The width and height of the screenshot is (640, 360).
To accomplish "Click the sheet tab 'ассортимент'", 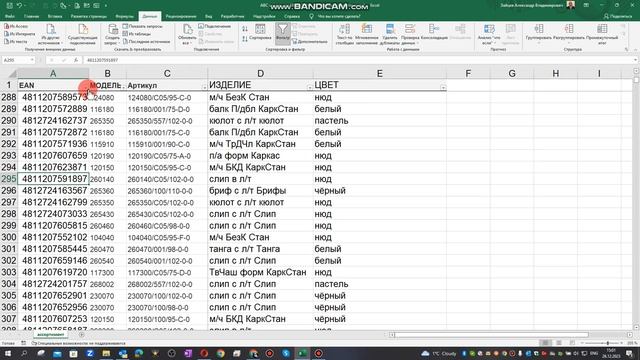I will pos(51,335).
